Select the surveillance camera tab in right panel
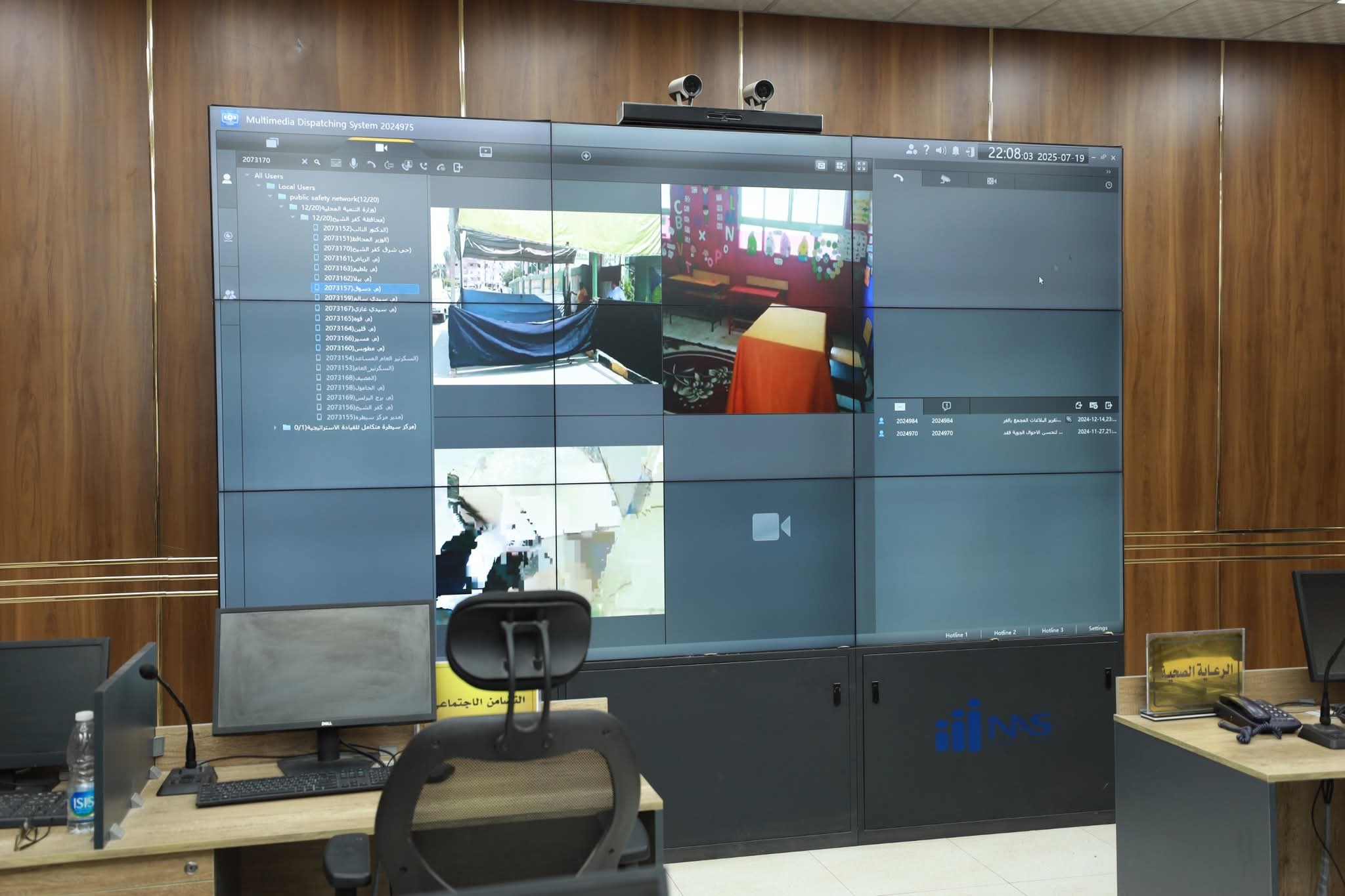1345x896 pixels. pos(944,179)
